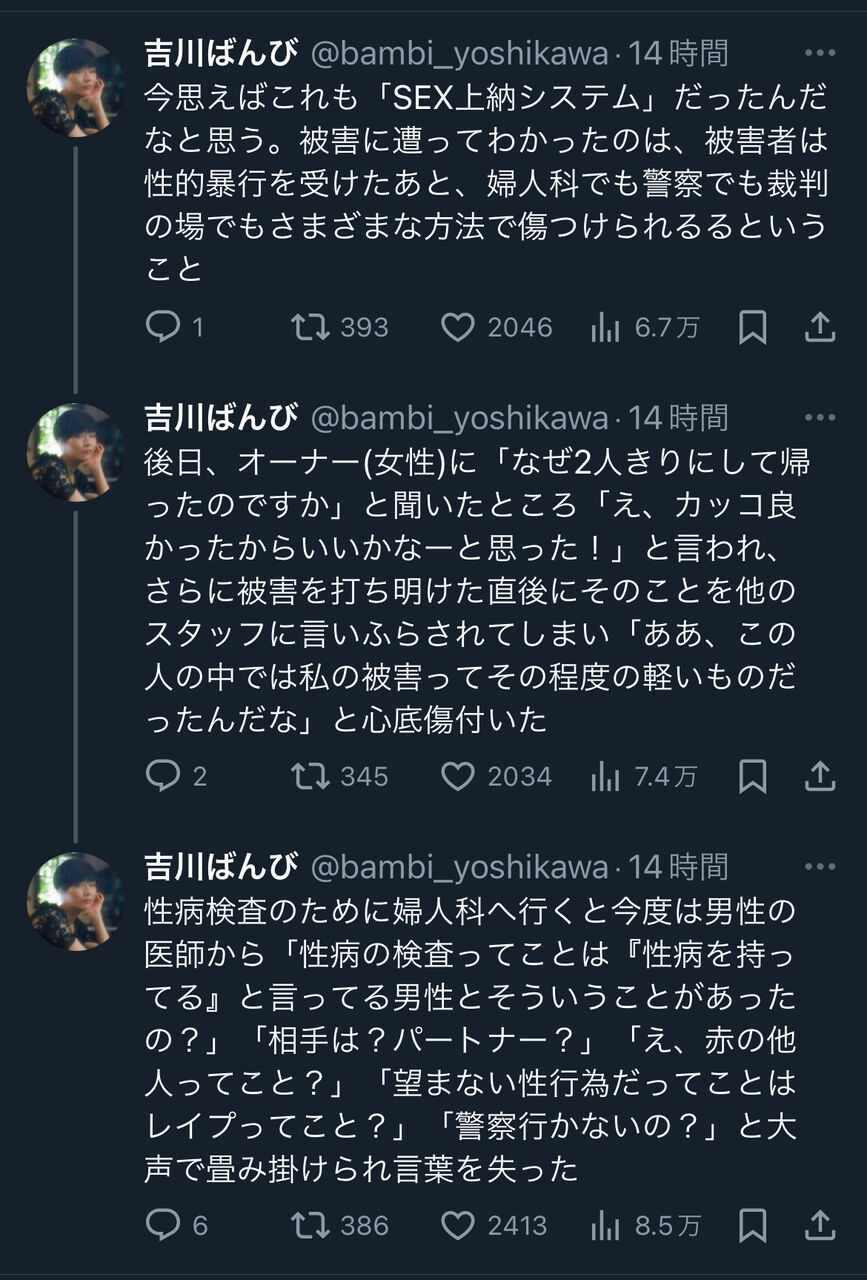The image size is (867, 1280).
Task: Like the first tweet with 2046 likes
Action: (x=458, y=327)
